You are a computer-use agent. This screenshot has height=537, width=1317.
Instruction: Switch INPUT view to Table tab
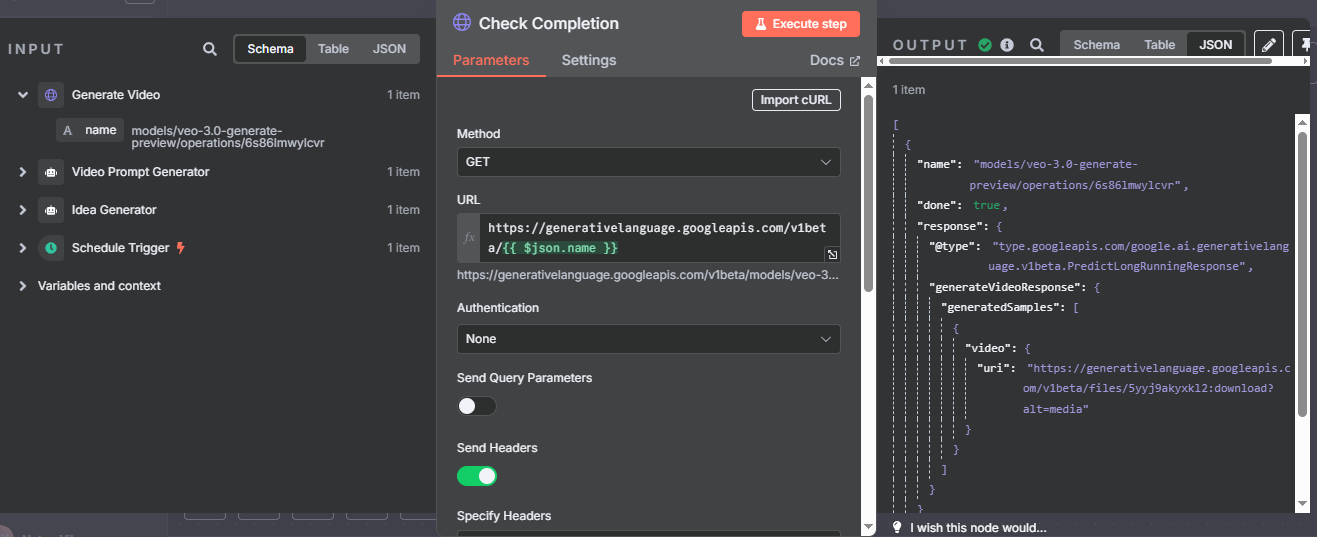point(334,49)
